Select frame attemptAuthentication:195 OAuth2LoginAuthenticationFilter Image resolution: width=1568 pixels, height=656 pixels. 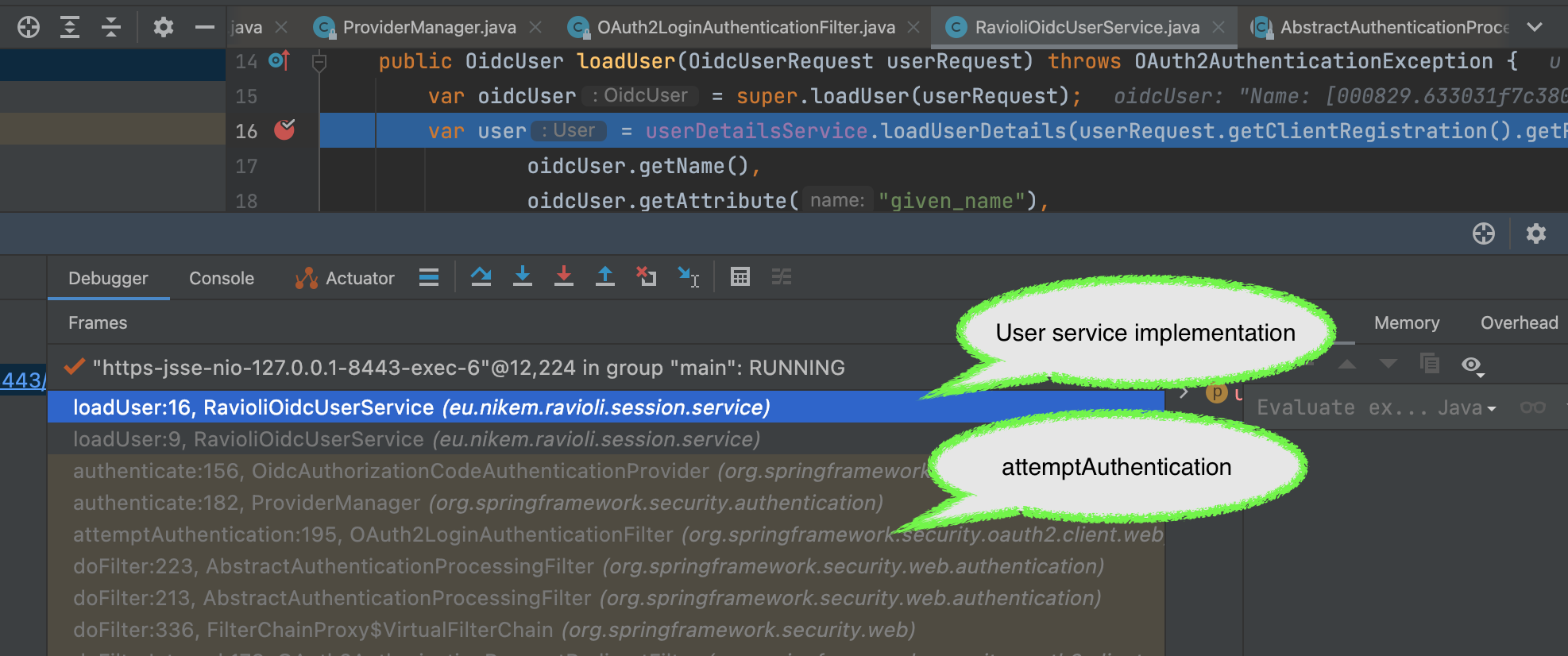pos(606,534)
